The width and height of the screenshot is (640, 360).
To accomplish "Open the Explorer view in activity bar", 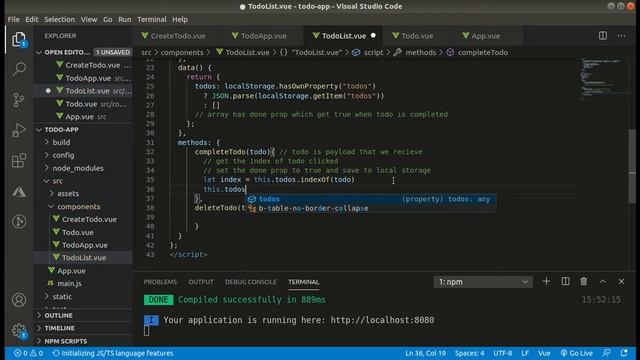I will pos(19,40).
